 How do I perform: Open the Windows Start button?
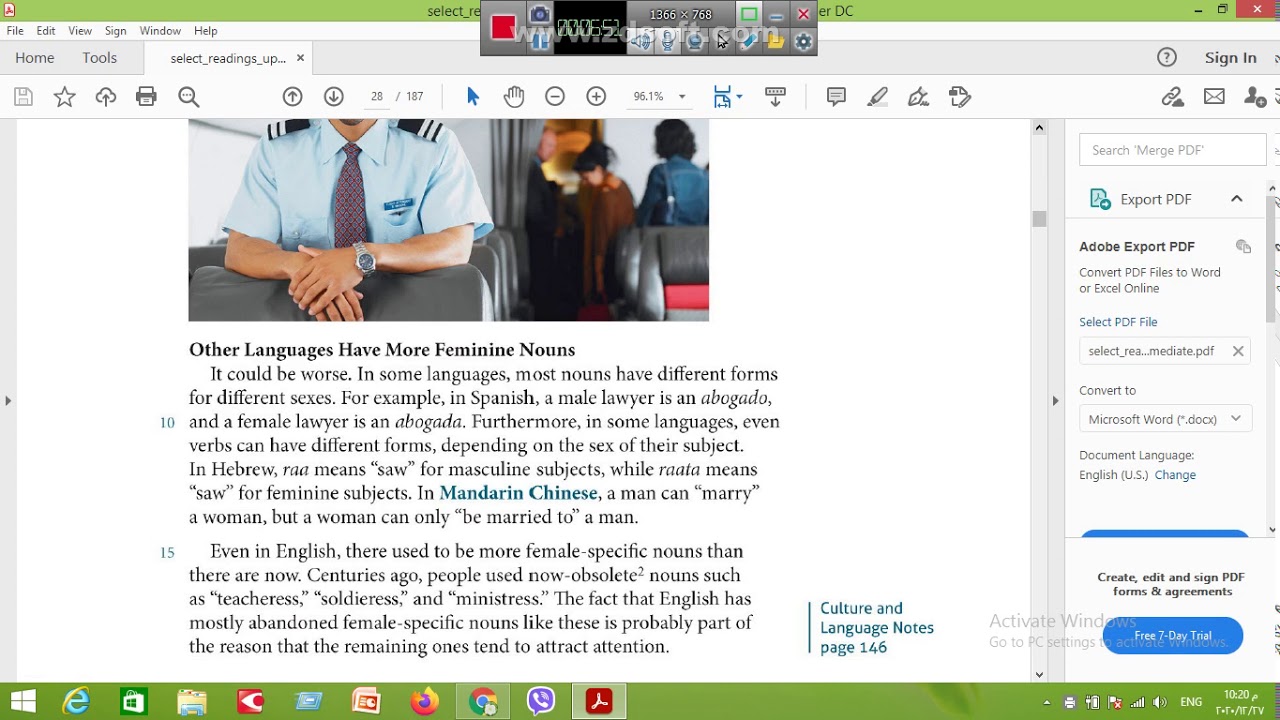pos(22,701)
